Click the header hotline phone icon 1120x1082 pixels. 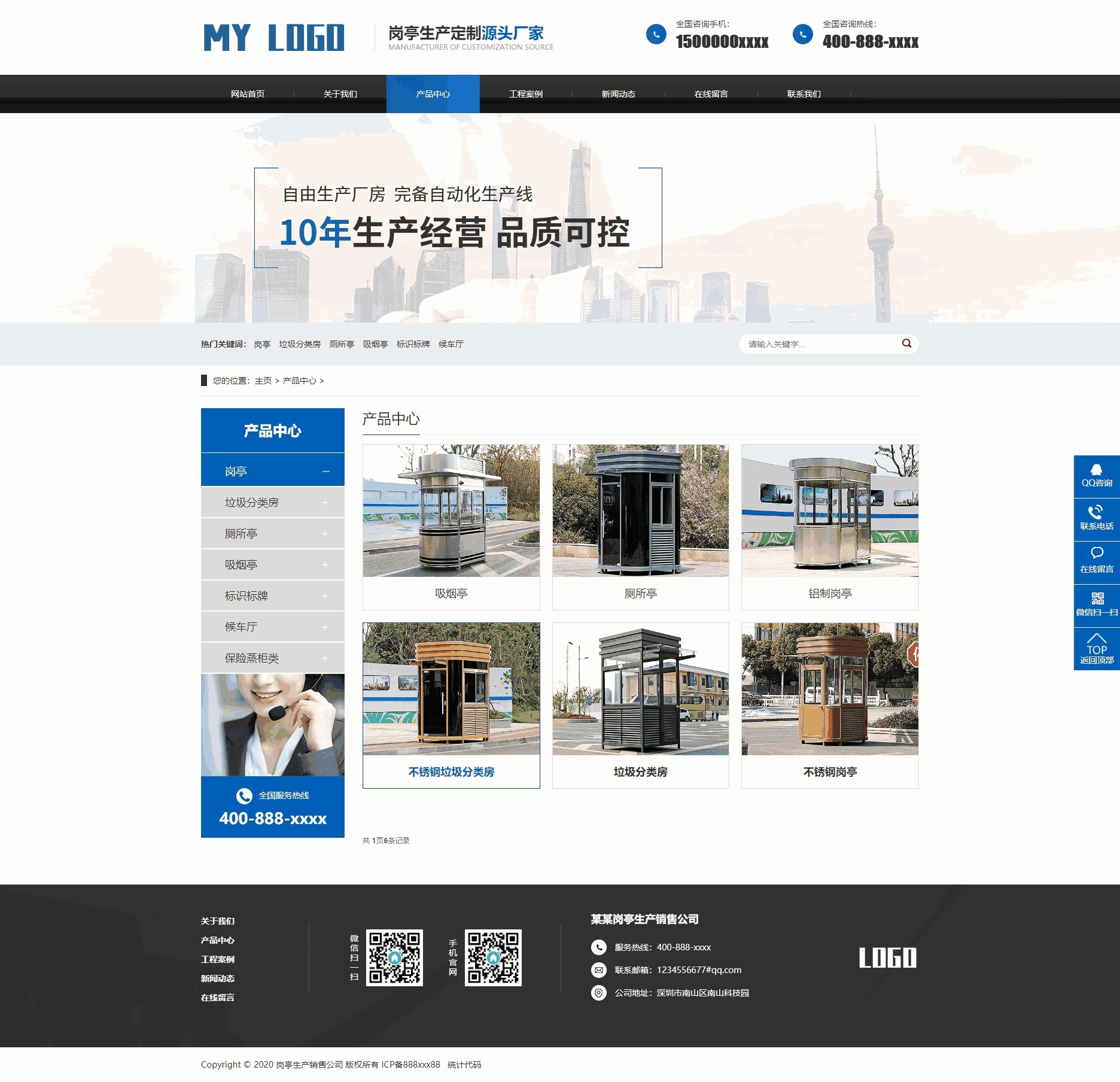point(802,34)
